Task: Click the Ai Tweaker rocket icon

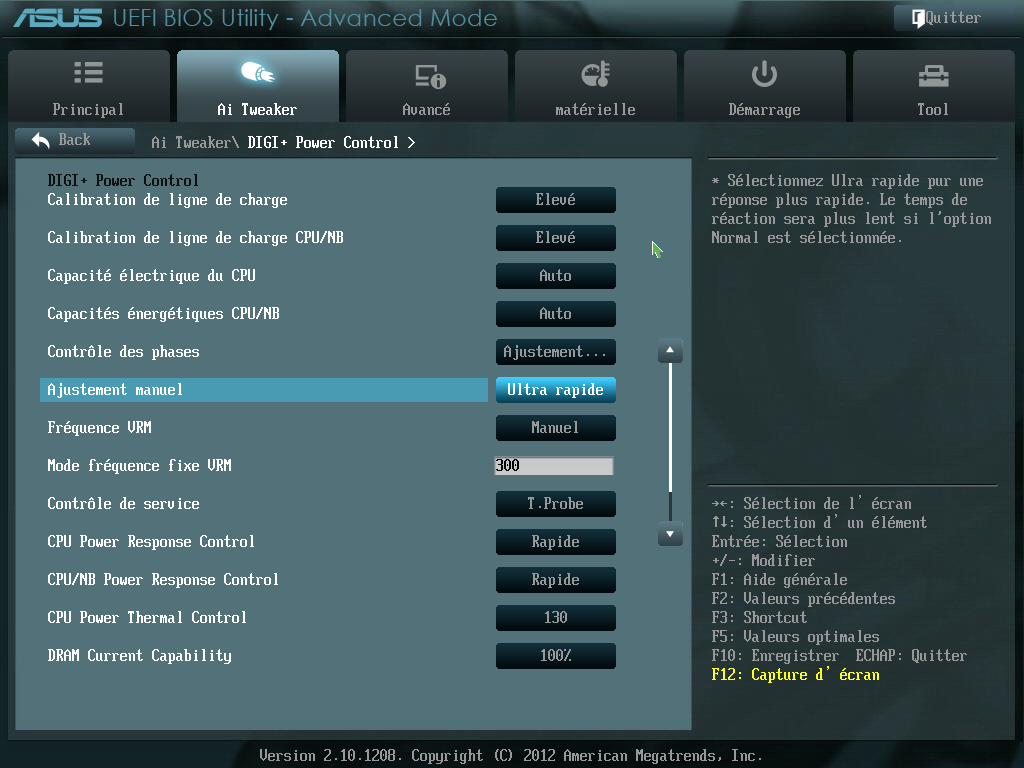Action: coord(257,72)
